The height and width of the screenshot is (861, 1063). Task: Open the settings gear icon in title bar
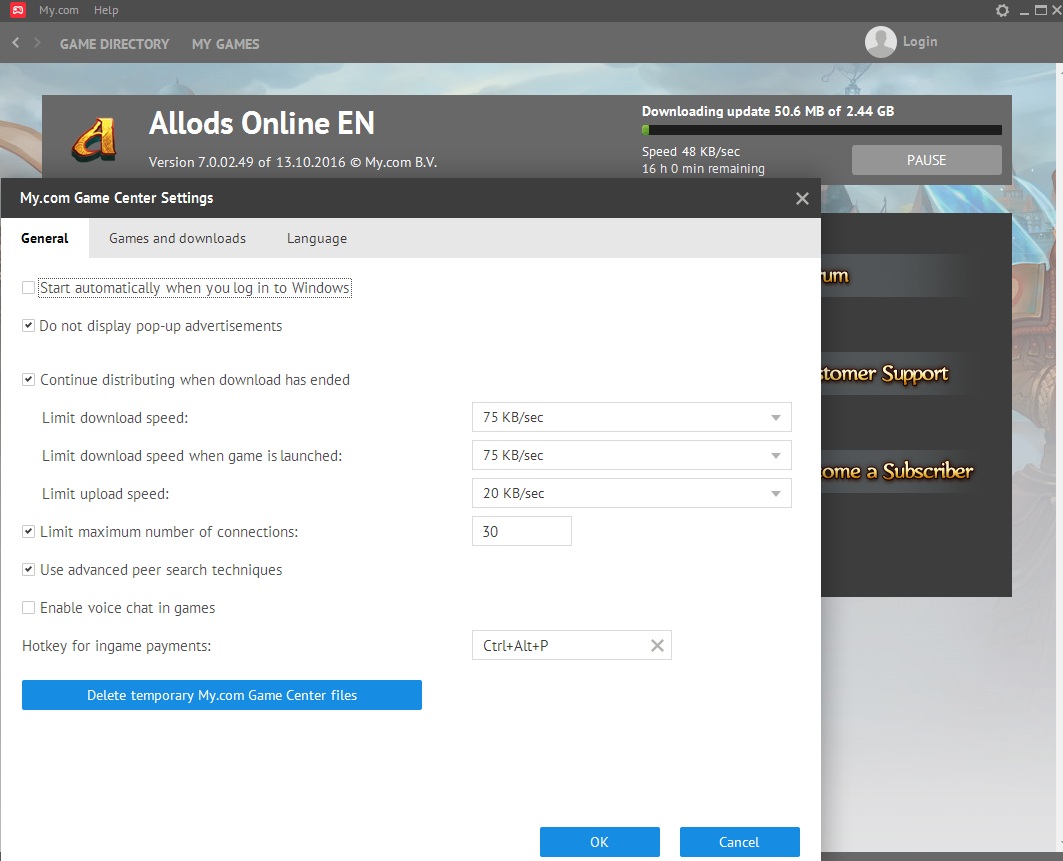(1002, 10)
